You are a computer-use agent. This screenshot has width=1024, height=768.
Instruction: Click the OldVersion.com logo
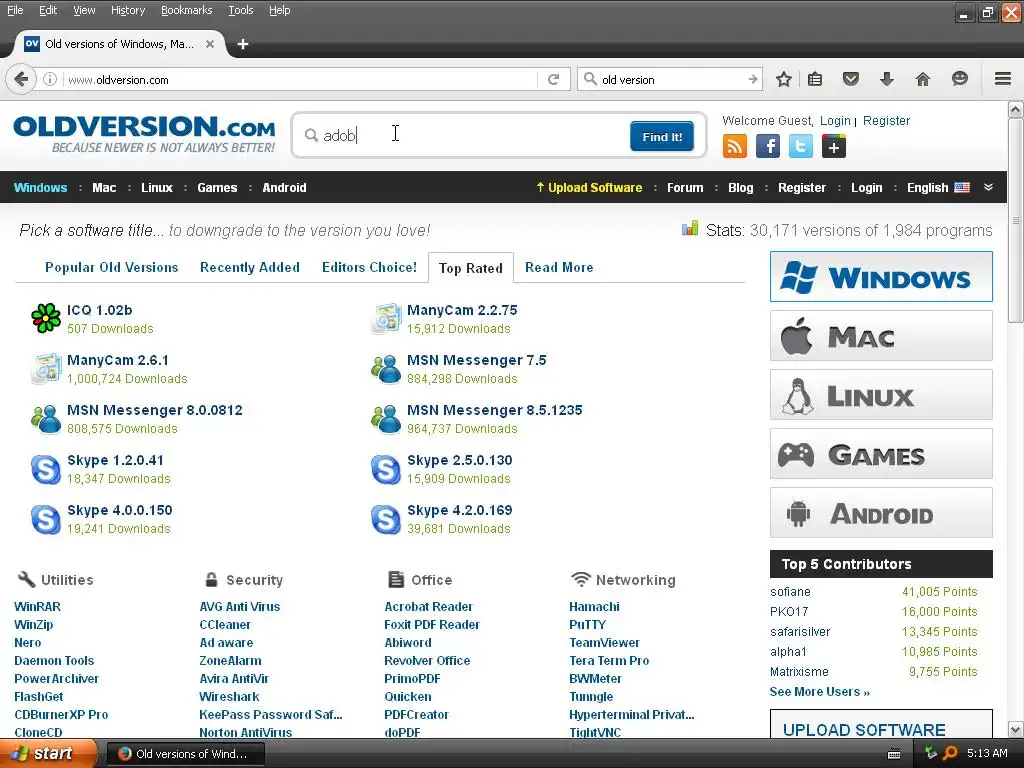click(x=144, y=134)
